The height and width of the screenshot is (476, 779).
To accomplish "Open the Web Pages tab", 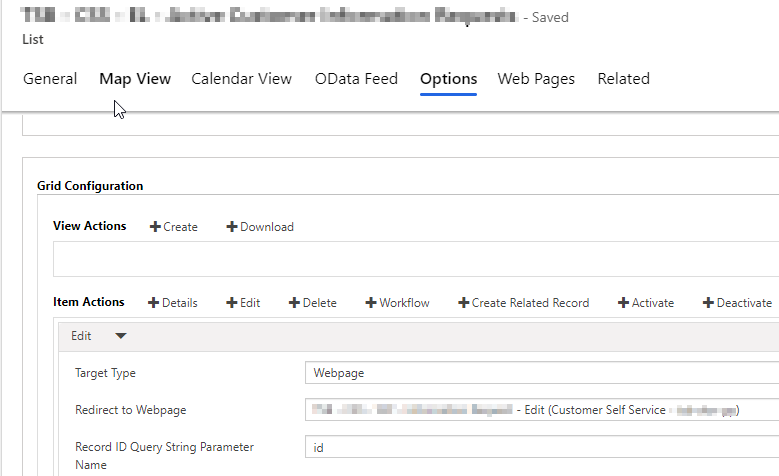I will [x=536, y=79].
